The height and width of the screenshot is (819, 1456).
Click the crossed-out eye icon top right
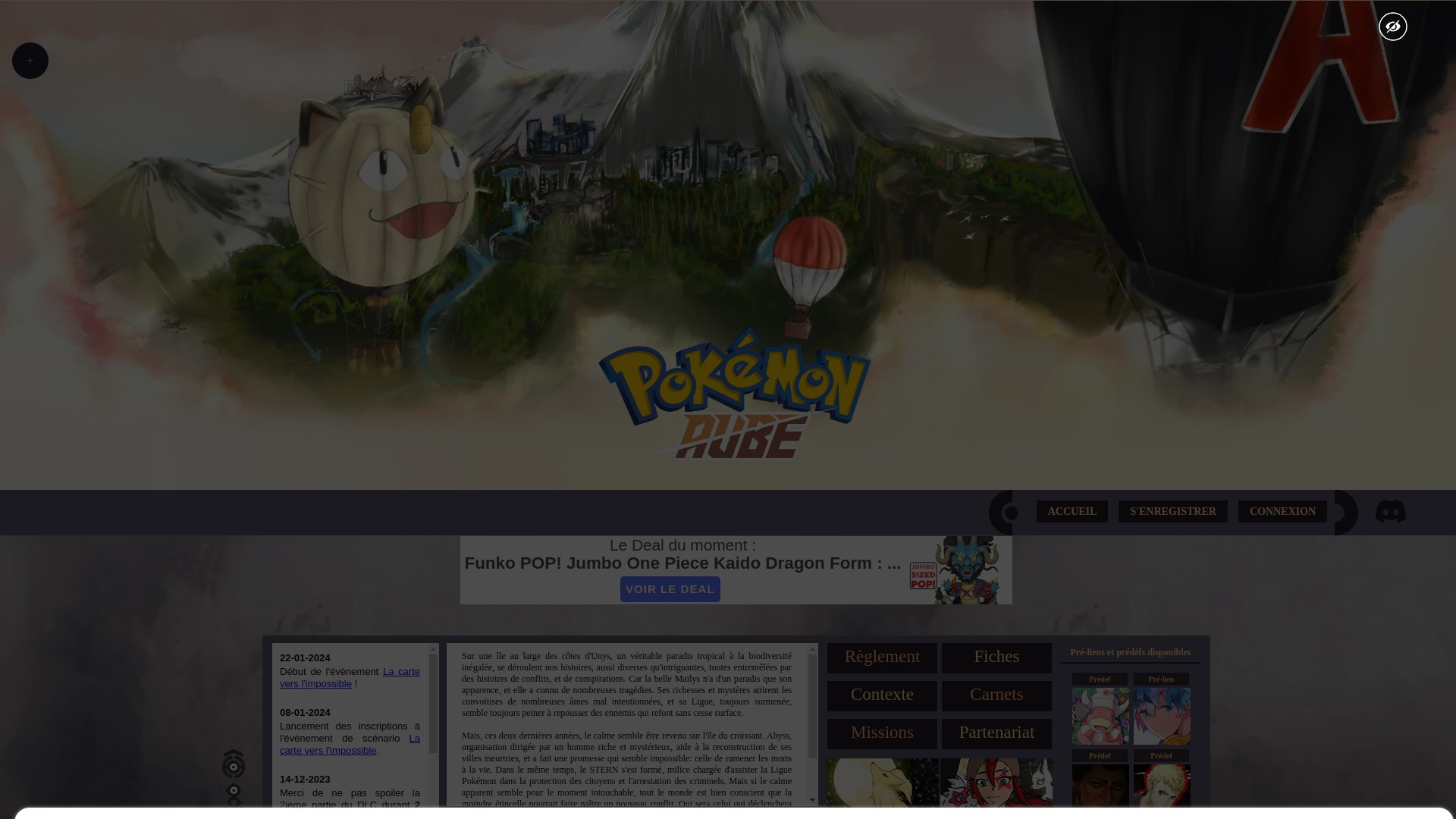point(1393,27)
